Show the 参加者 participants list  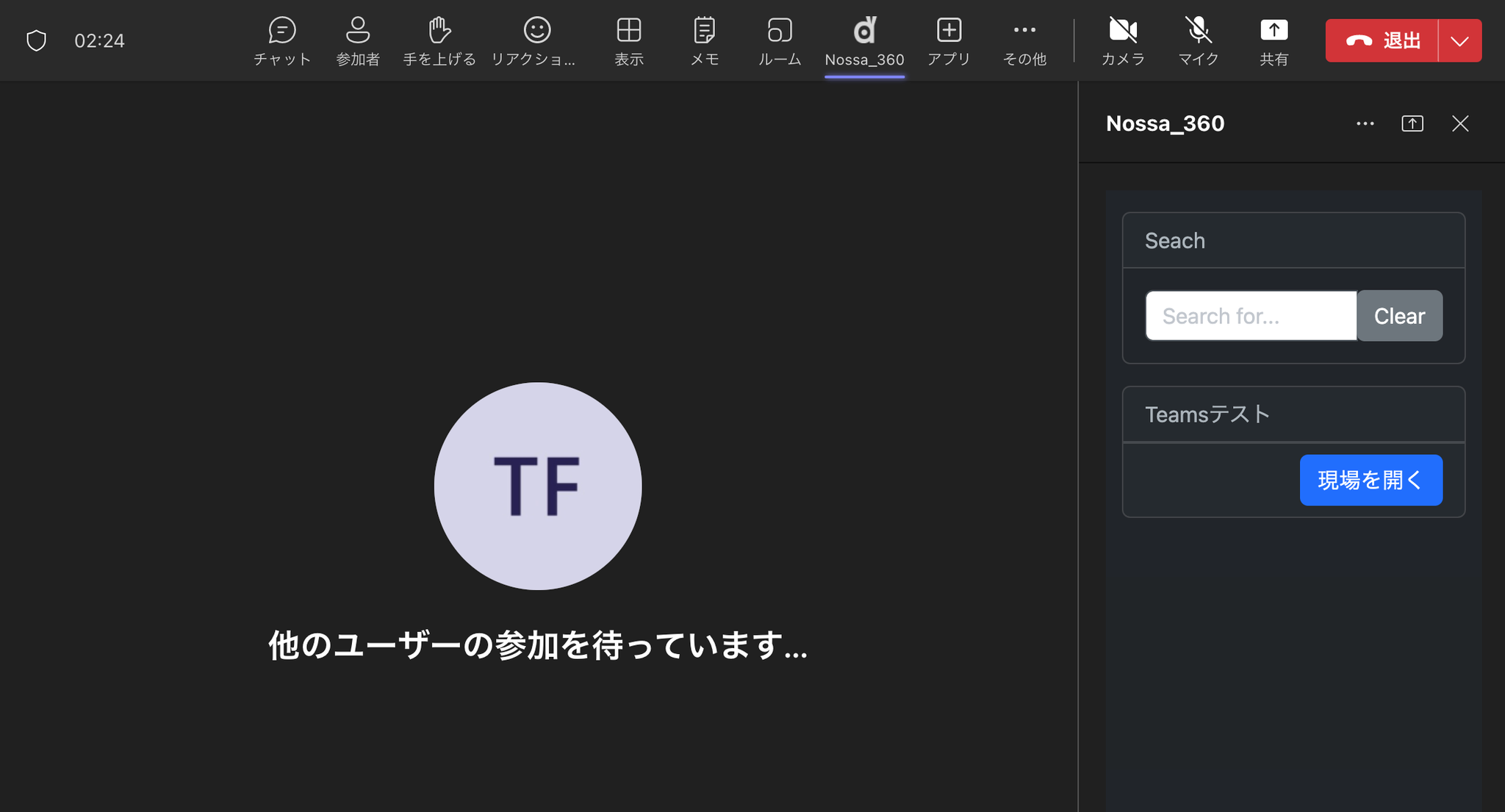tap(358, 40)
